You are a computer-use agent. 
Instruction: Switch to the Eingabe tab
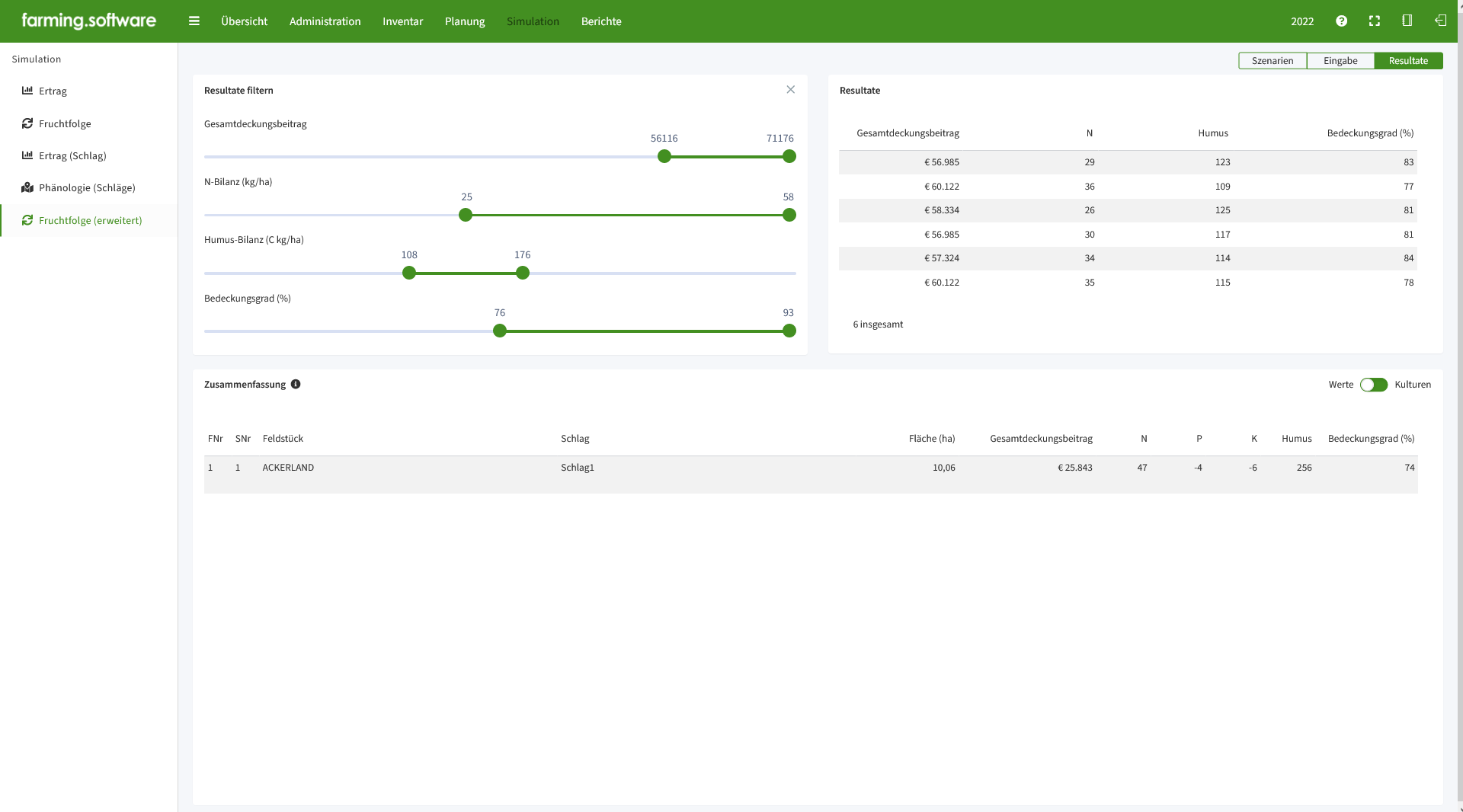coord(1340,61)
